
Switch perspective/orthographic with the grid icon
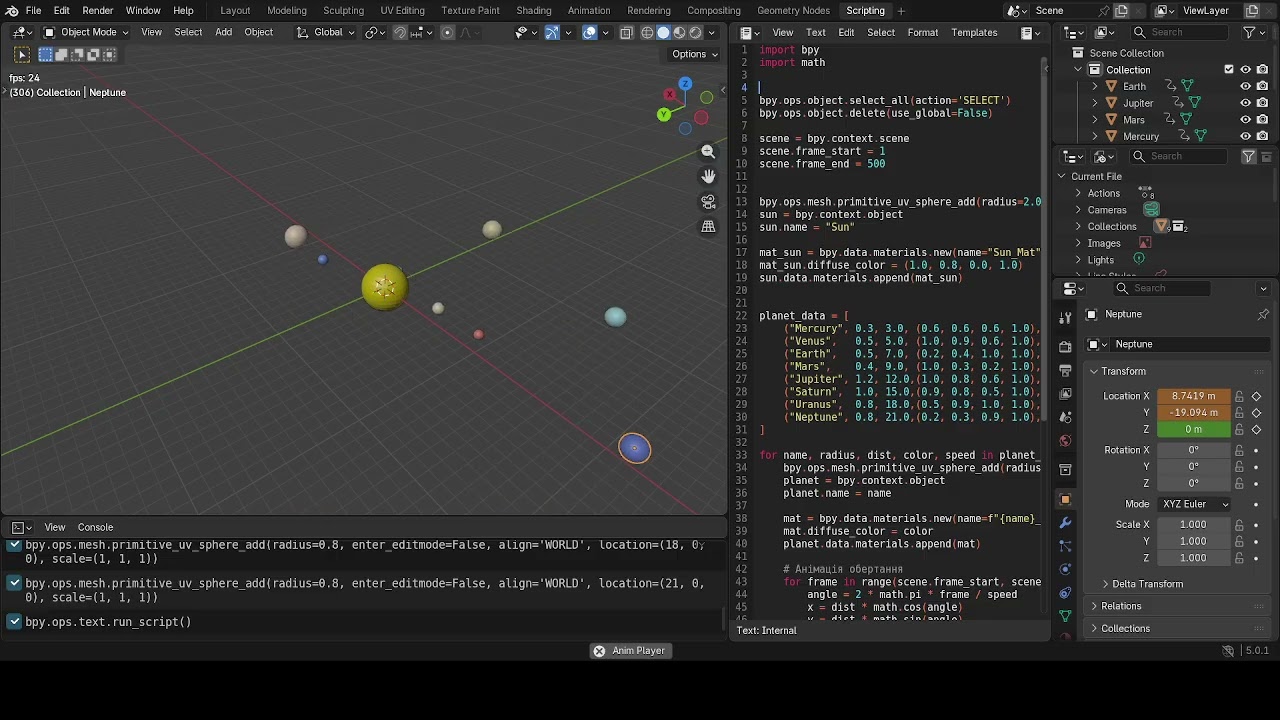(708, 227)
